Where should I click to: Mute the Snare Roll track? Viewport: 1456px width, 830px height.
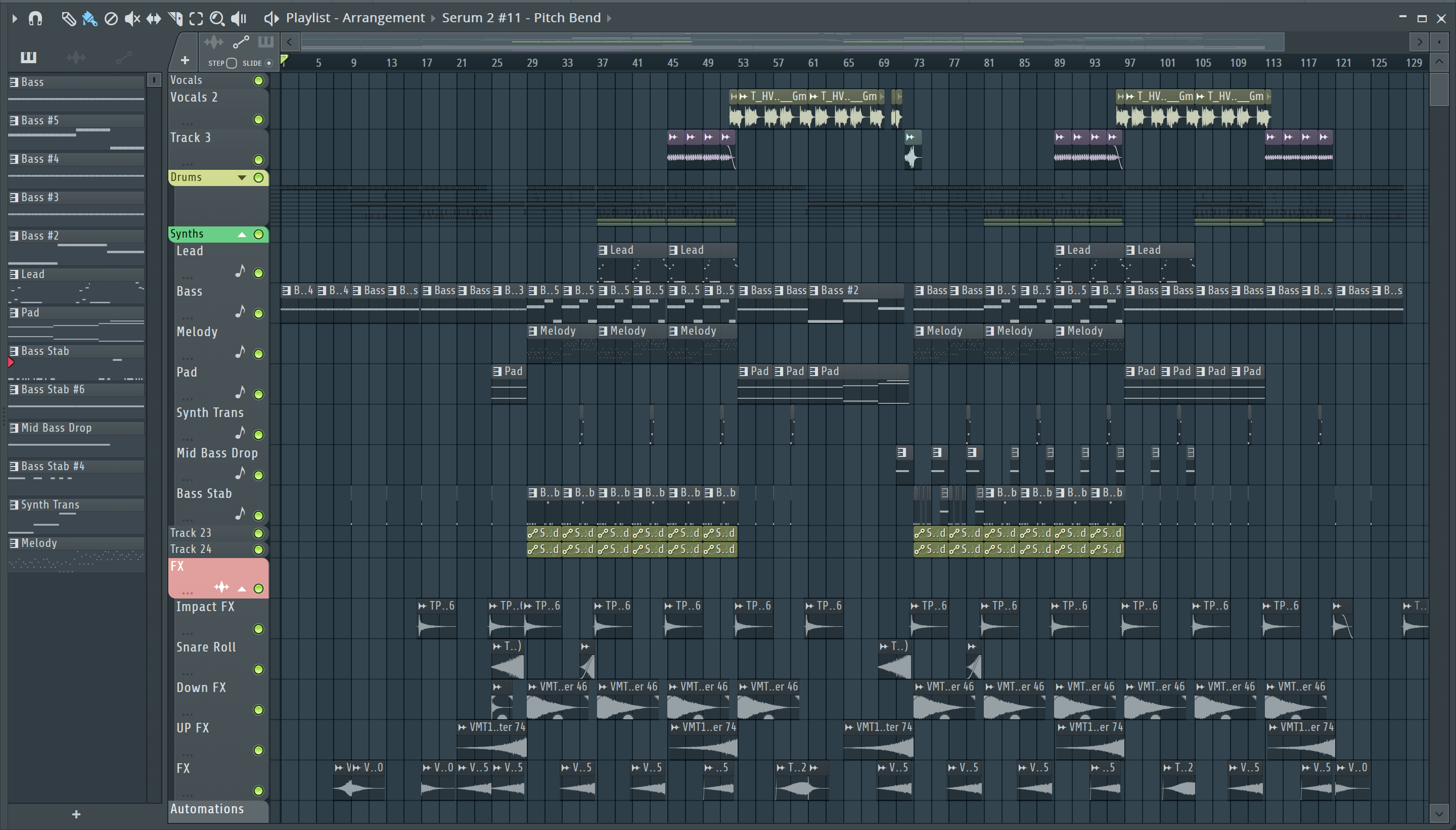coord(258,670)
